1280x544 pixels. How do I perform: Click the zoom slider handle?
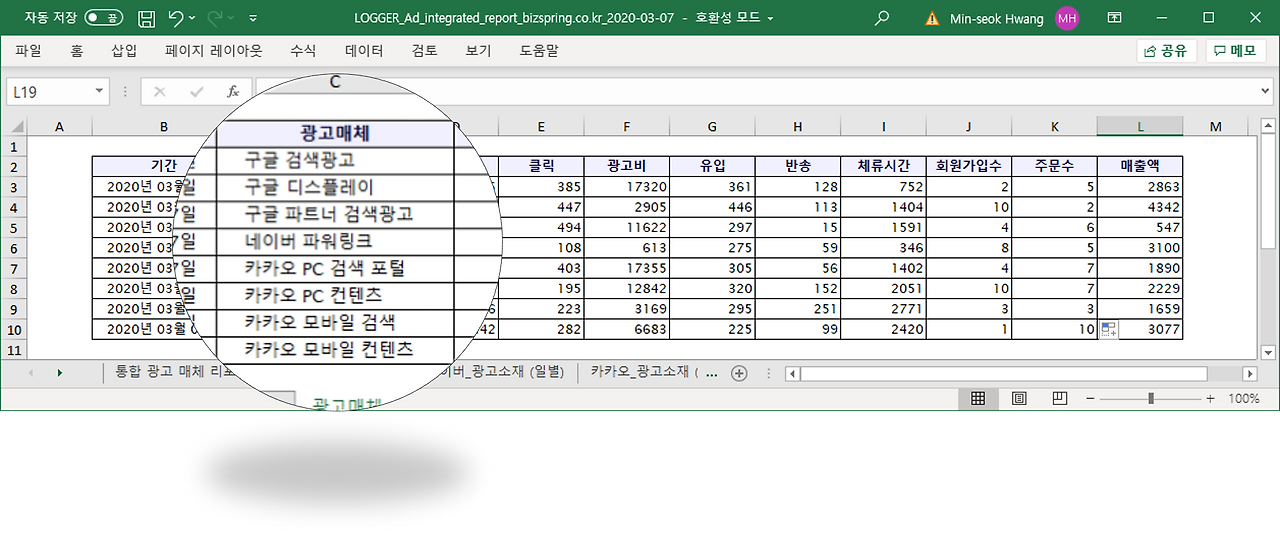1151,398
